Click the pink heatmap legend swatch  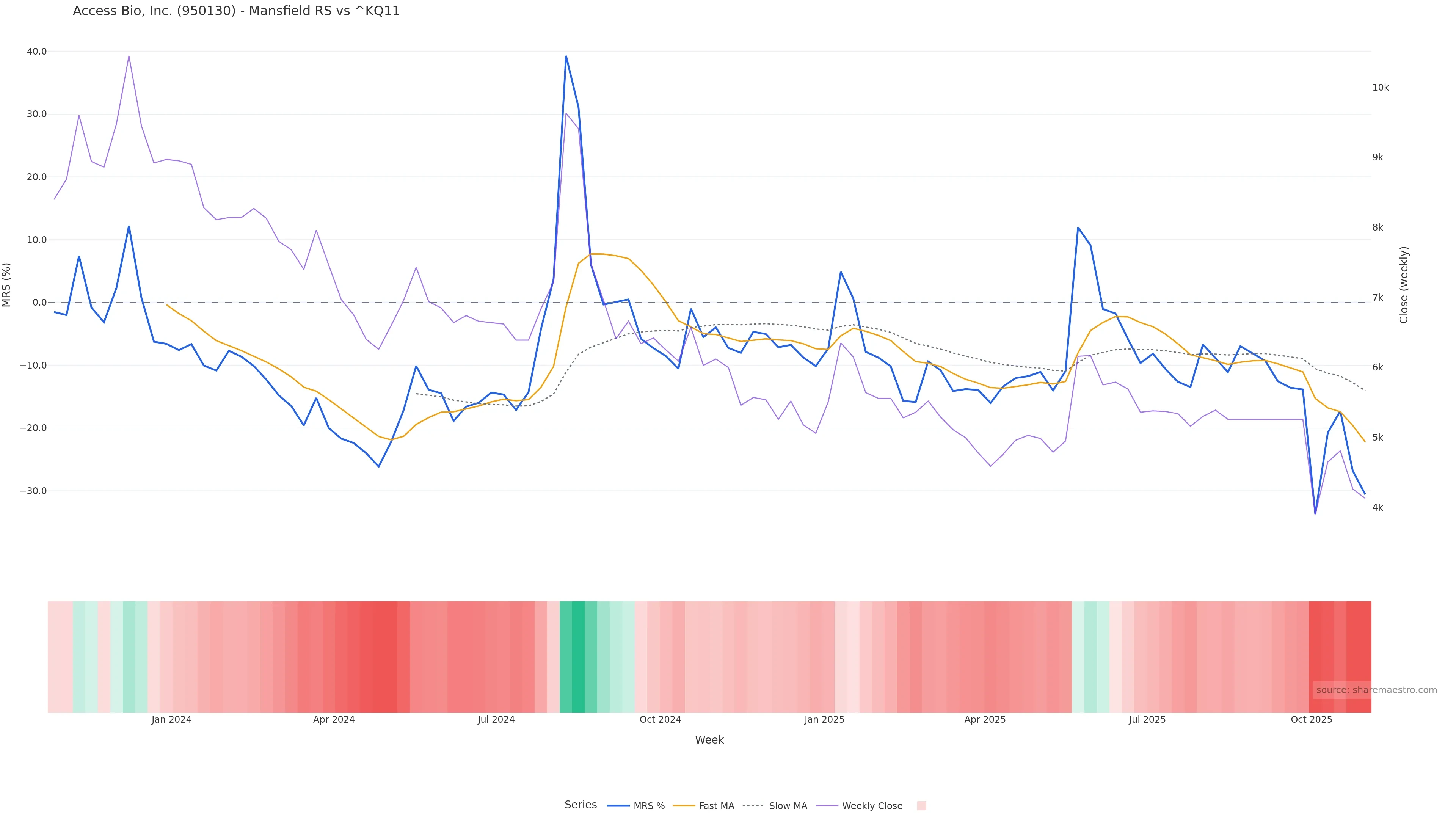click(x=921, y=806)
